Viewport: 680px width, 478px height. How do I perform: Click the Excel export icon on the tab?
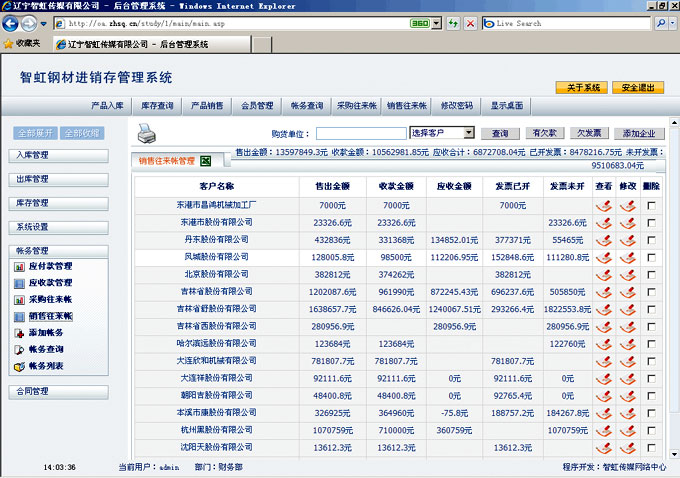205,160
